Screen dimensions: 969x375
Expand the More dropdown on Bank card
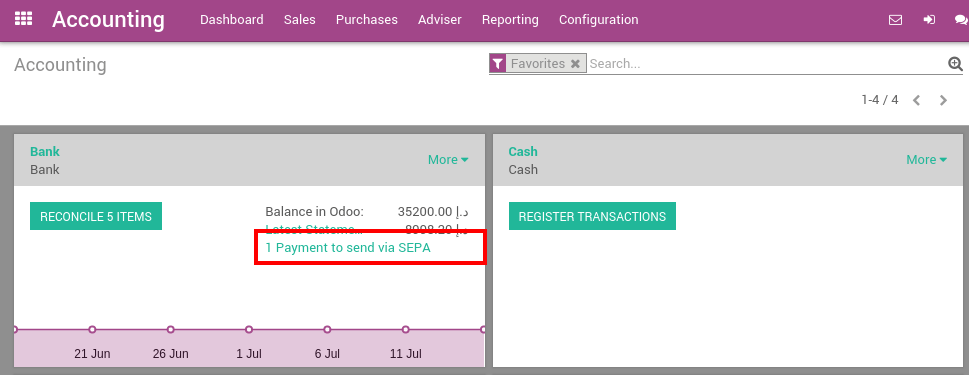tap(448, 159)
